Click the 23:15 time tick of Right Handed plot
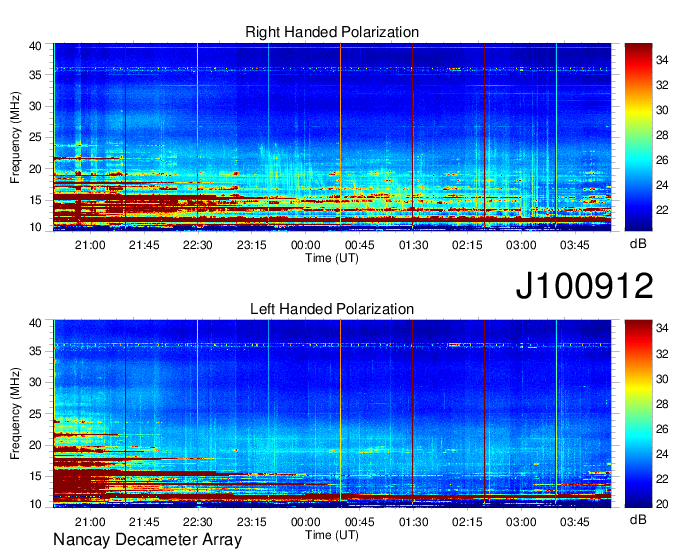Screen dimensions: 680x552 coord(252,245)
